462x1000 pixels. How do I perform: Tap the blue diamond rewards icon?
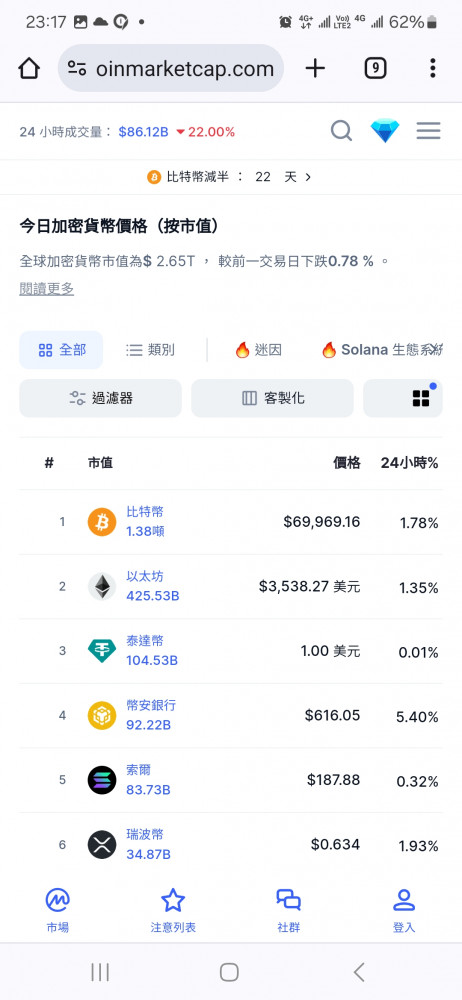(x=385, y=131)
